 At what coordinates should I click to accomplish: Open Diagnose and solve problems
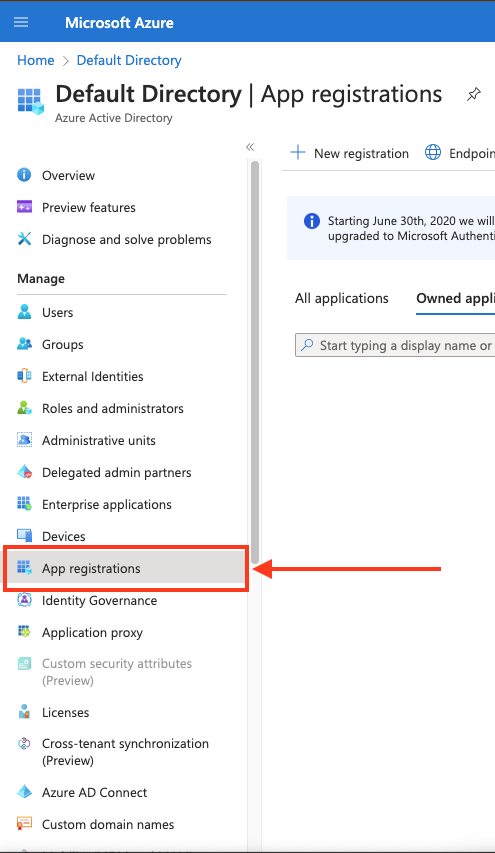click(x=127, y=239)
